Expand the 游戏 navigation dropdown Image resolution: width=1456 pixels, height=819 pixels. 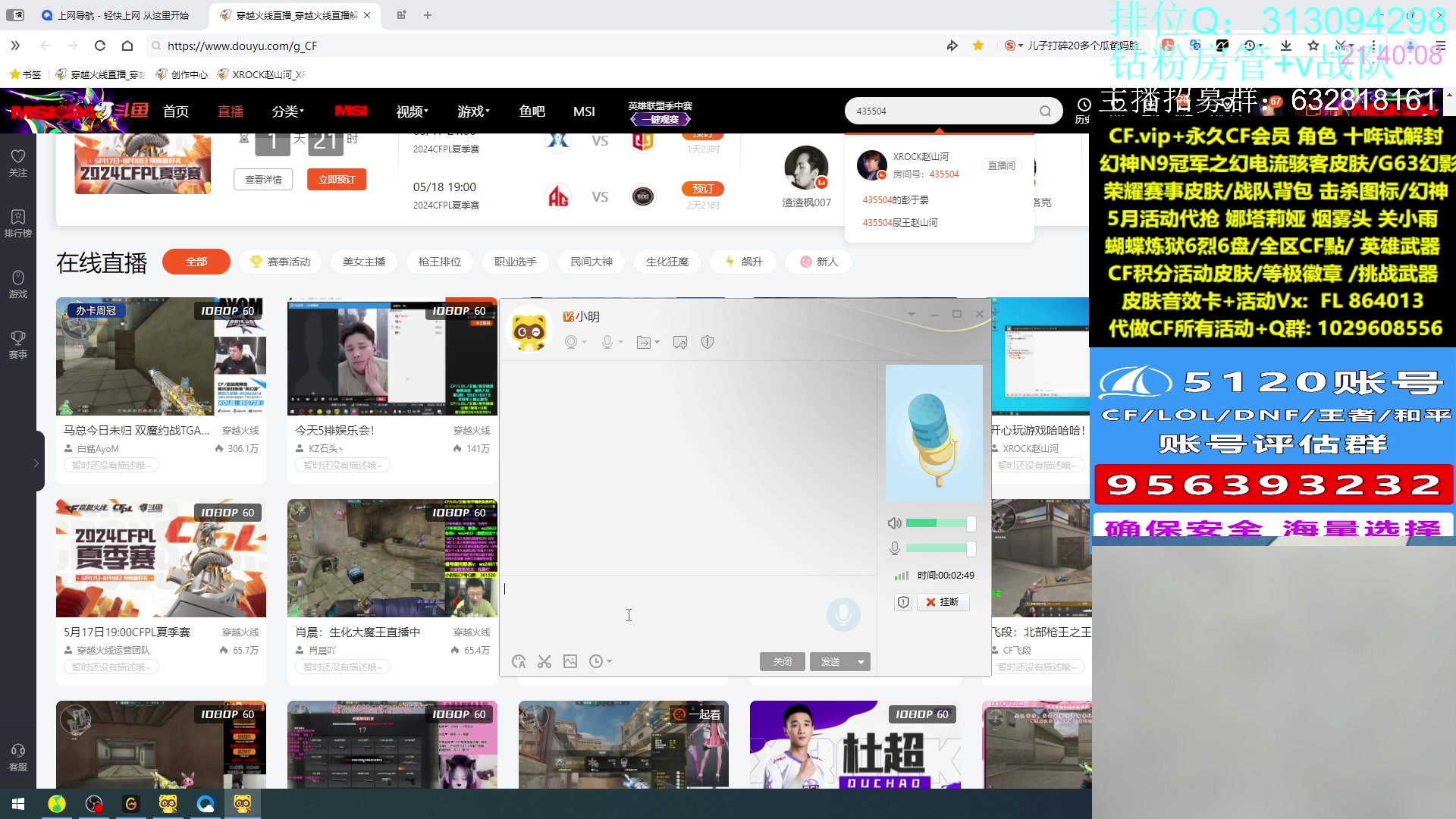[473, 111]
